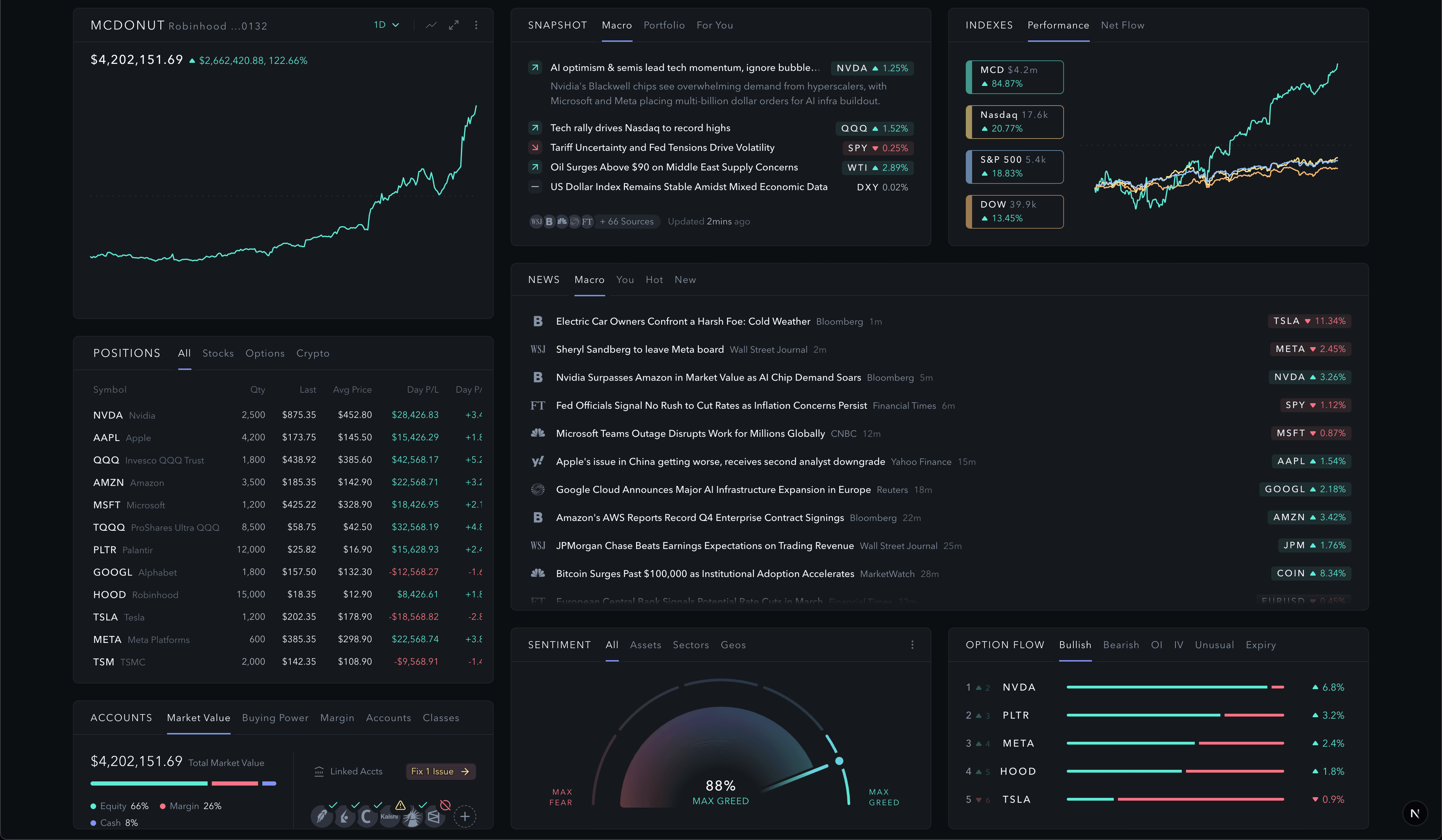Open Bitcoin Surges Past $100,000 headline
The image size is (1442, 840).
705,574
